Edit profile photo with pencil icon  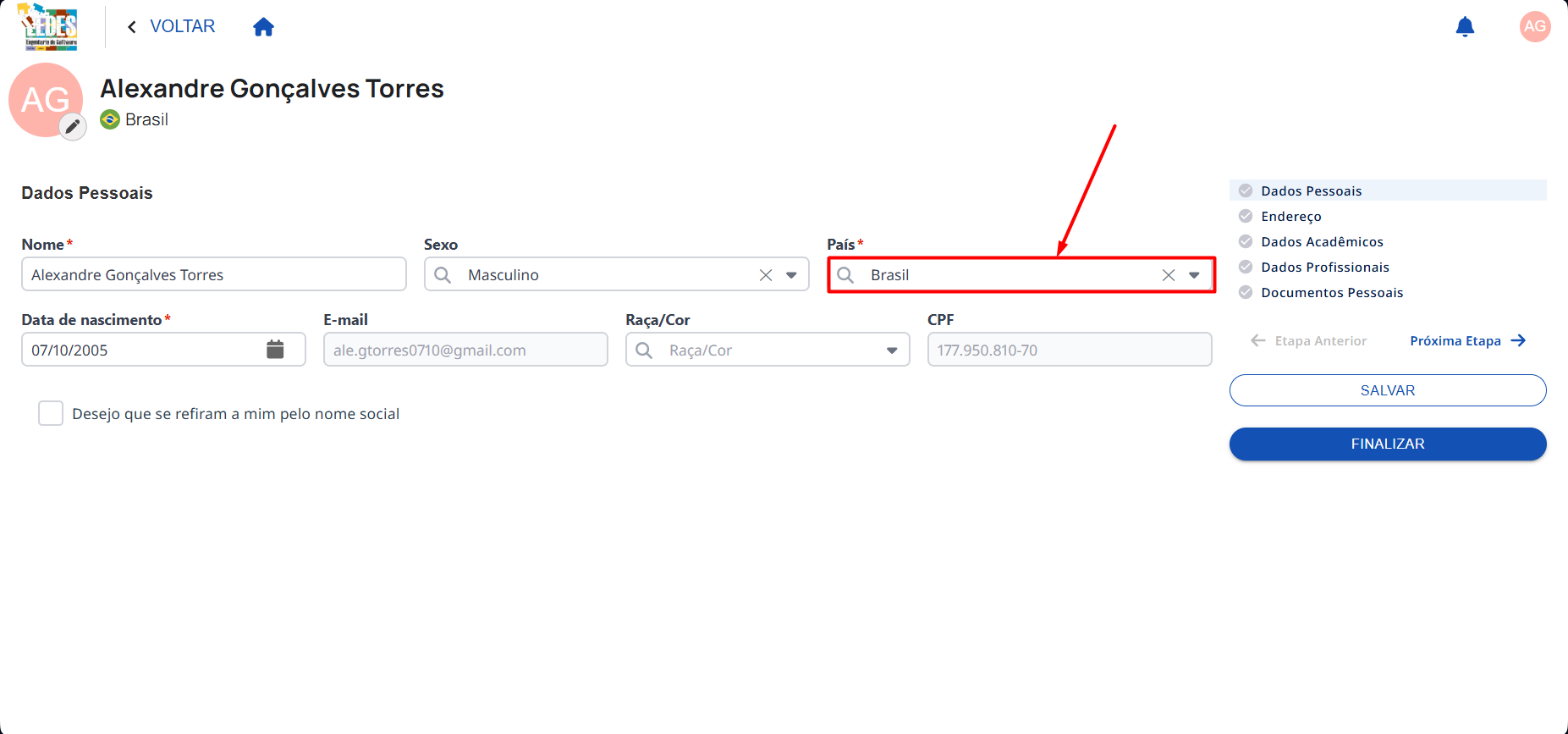coord(73,127)
